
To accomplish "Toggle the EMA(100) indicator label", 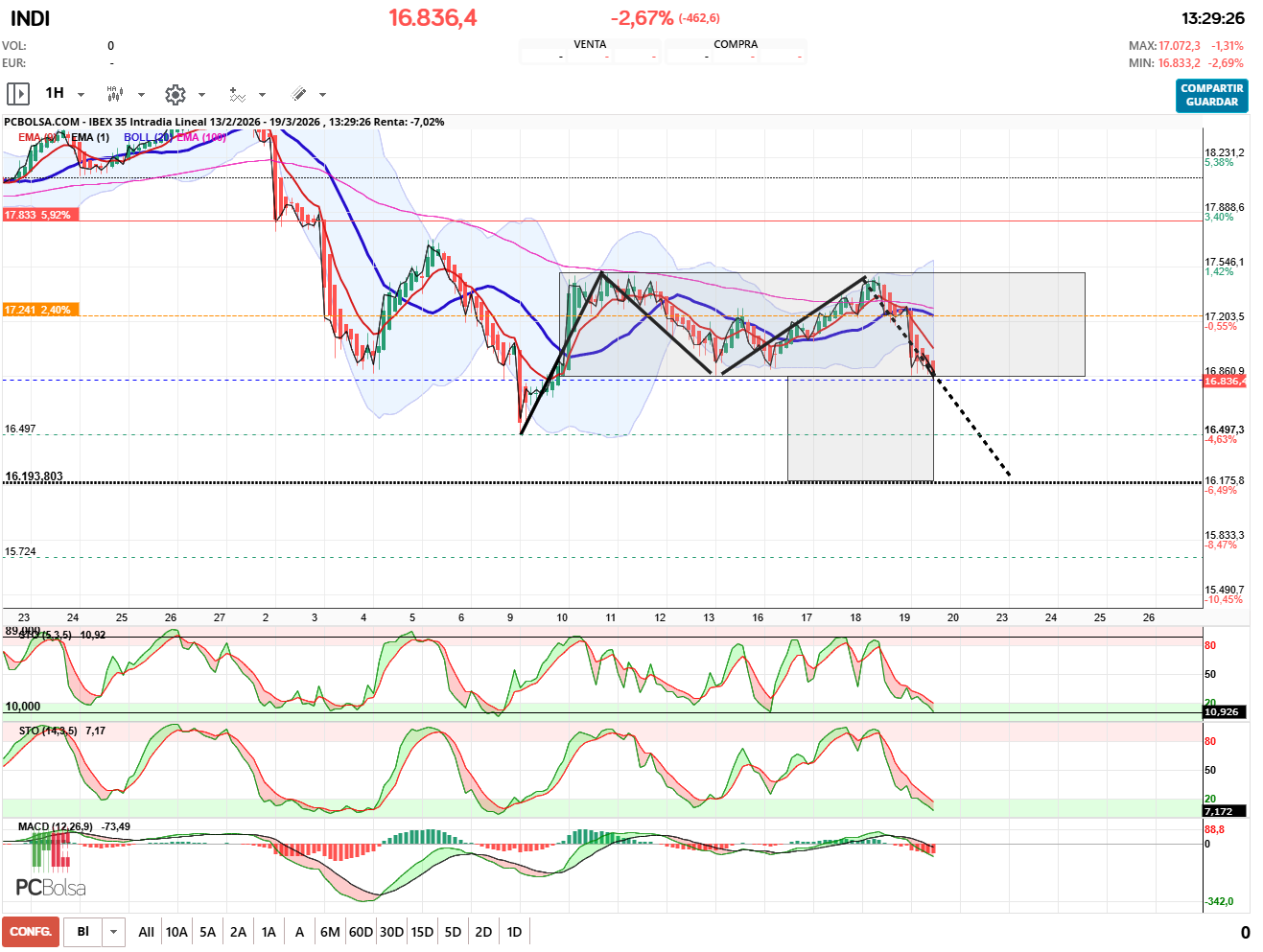I will click(x=200, y=137).
